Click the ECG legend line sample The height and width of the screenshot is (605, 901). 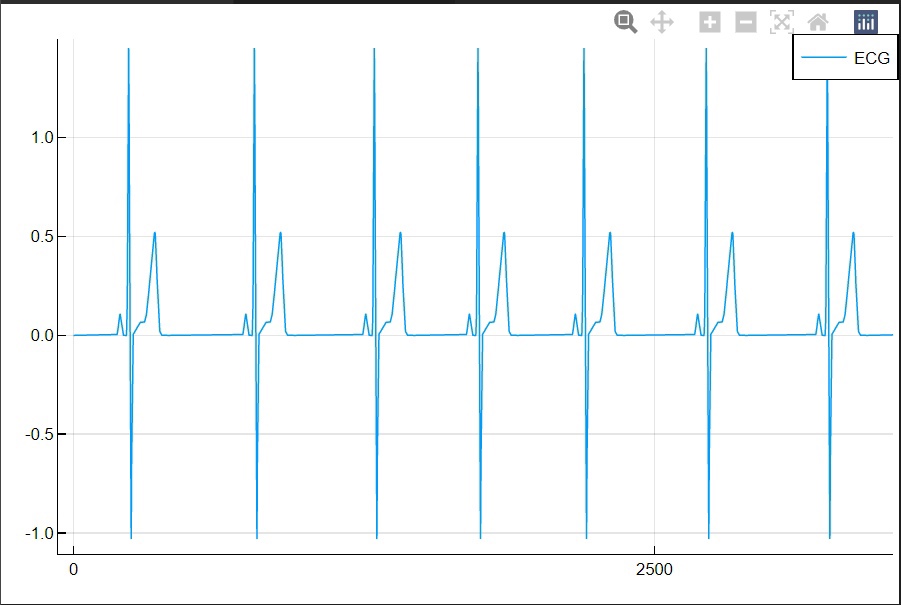[x=823, y=57]
